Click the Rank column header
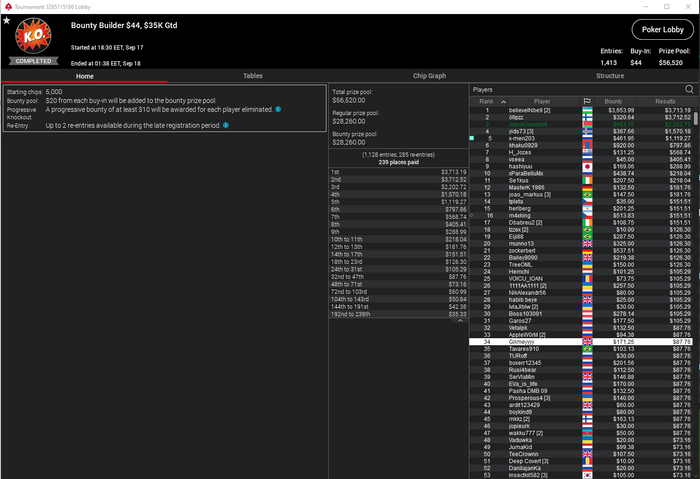 pos(487,101)
